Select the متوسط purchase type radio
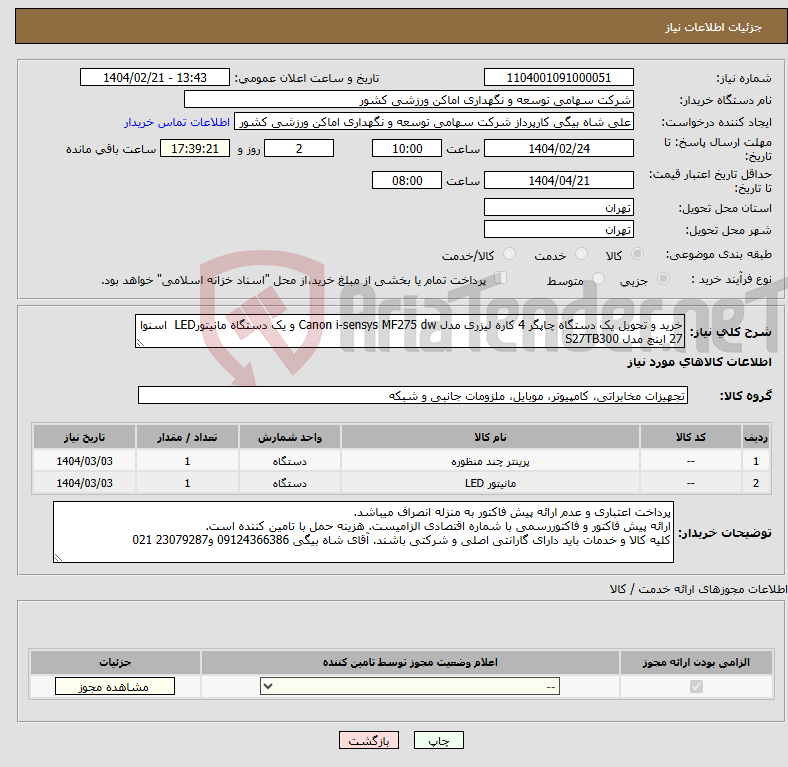788x767 pixels. 598,278
